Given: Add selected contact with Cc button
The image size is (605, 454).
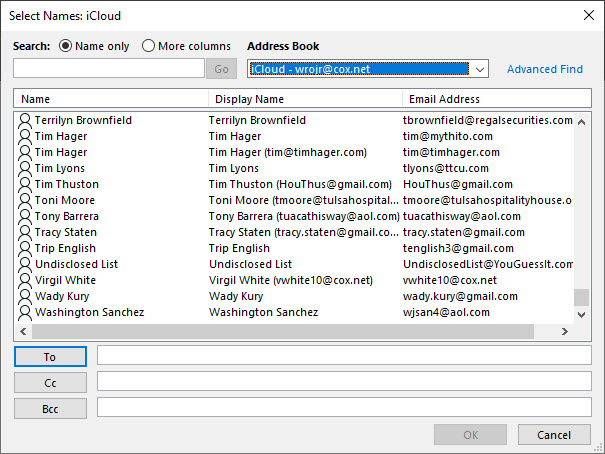Looking at the screenshot, I should (50, 383).
